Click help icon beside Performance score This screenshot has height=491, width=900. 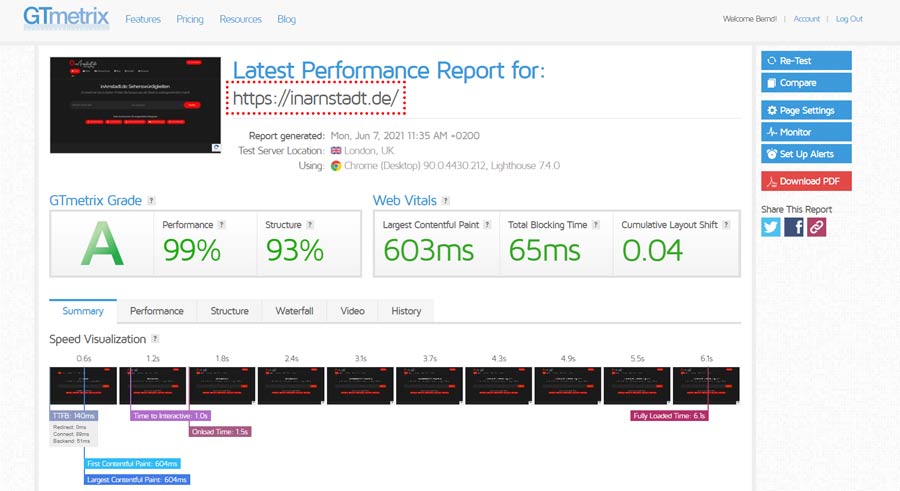(x=221, y=225)
